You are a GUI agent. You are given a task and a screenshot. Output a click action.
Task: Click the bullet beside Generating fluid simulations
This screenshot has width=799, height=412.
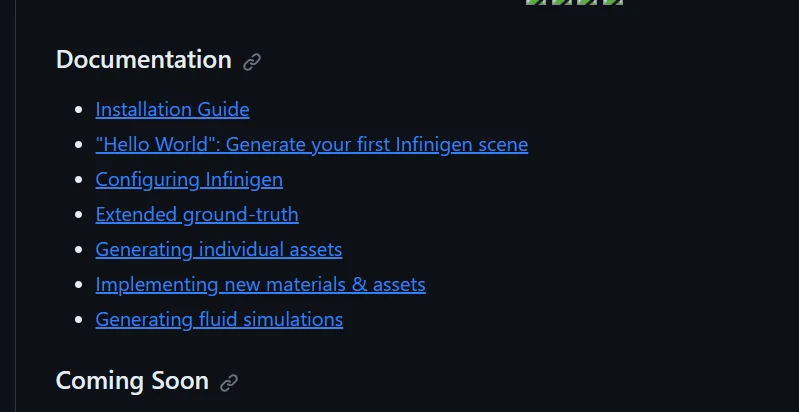coord(80,320)
